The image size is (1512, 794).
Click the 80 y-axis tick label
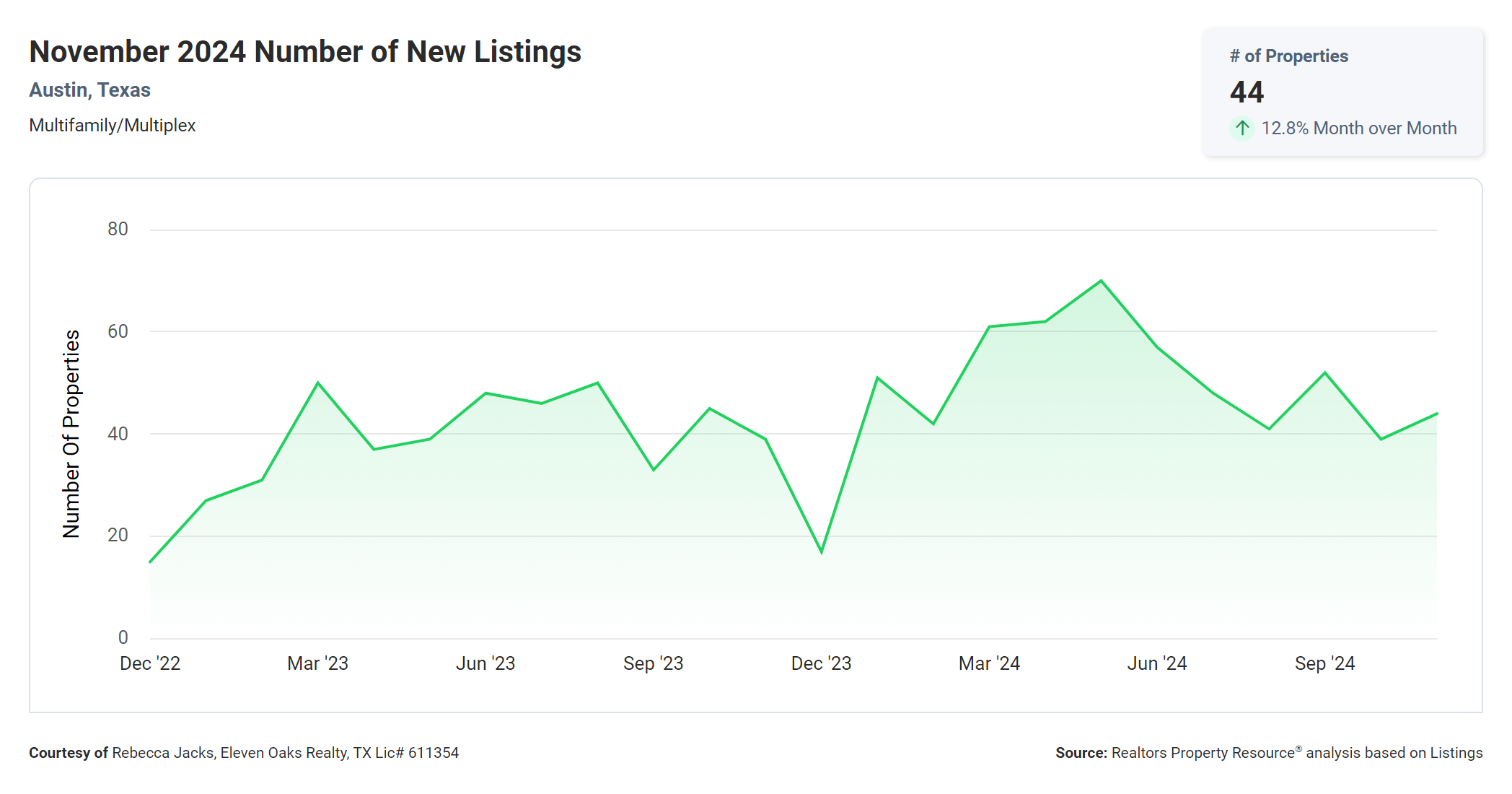(118, 230)
